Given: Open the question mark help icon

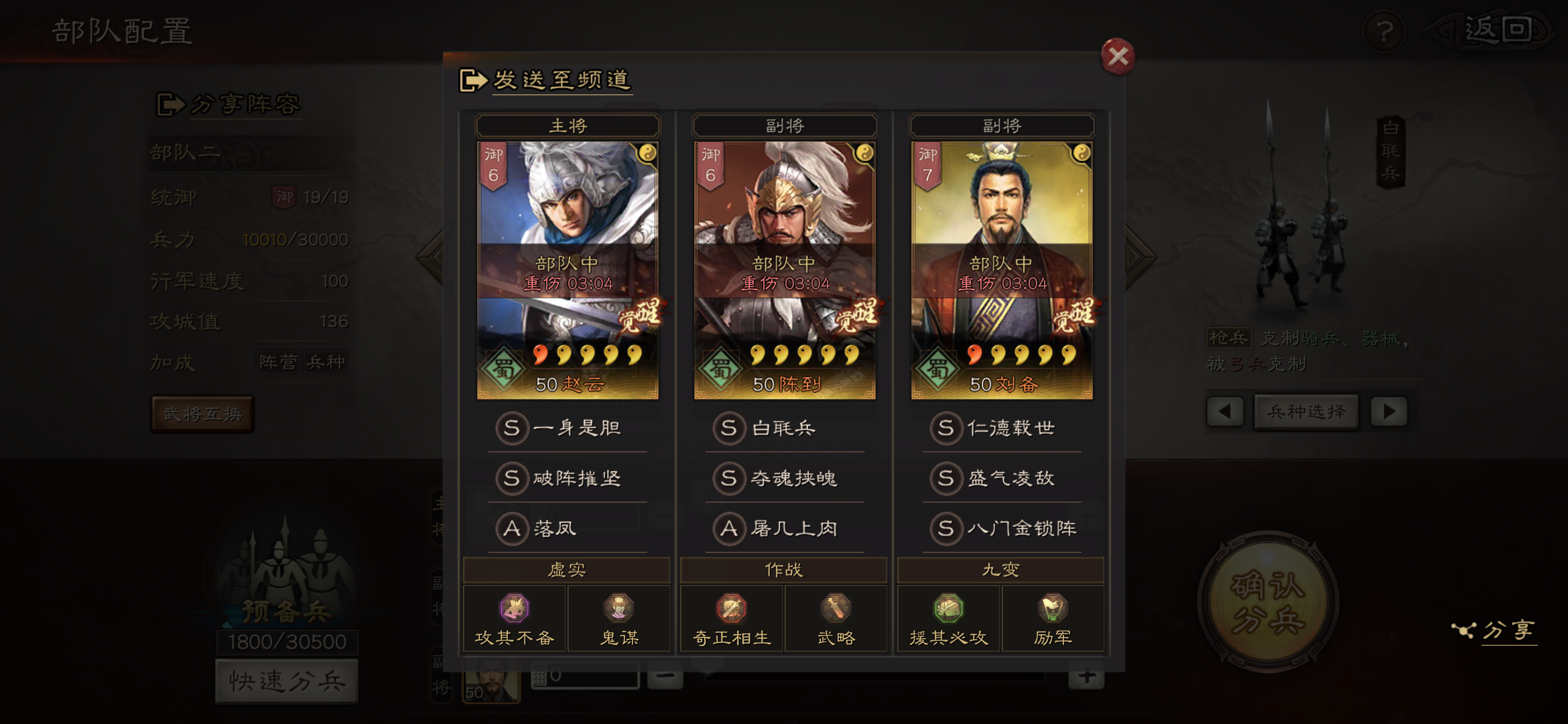Looking at the screenshot, I should [1384, 32].
